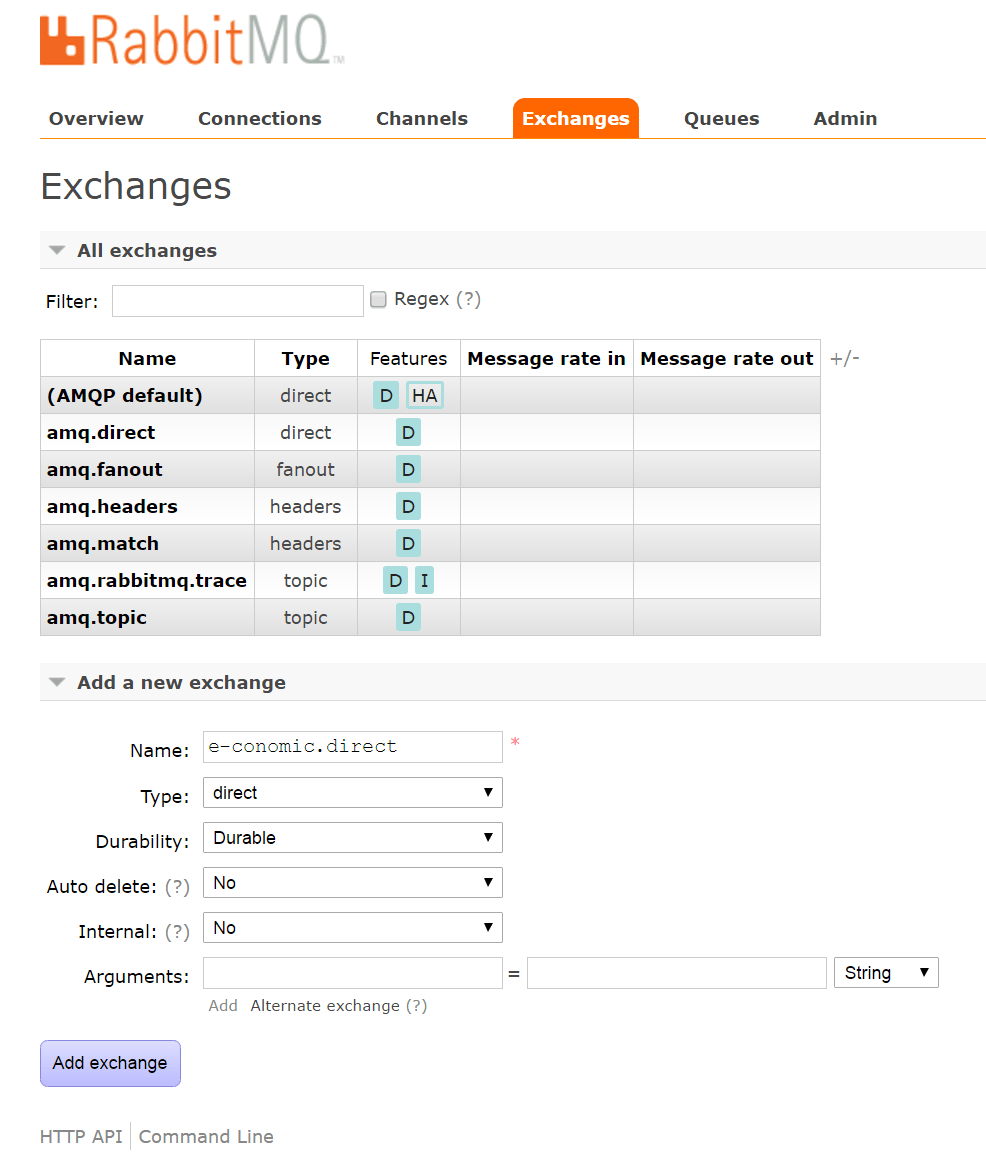986x1162 pixels.
Task: Open the (AMQP default) exchange
Action: [x=124, y=396]
